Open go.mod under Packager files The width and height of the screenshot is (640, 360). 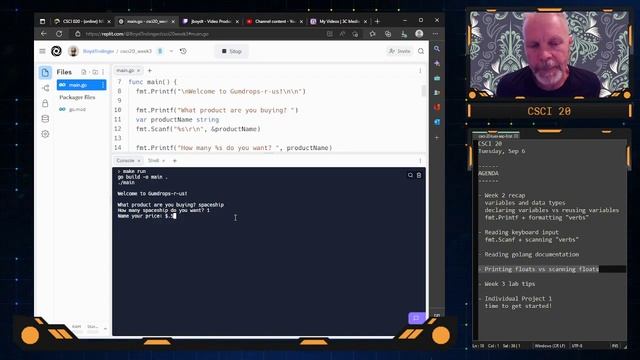pos(77,109)
